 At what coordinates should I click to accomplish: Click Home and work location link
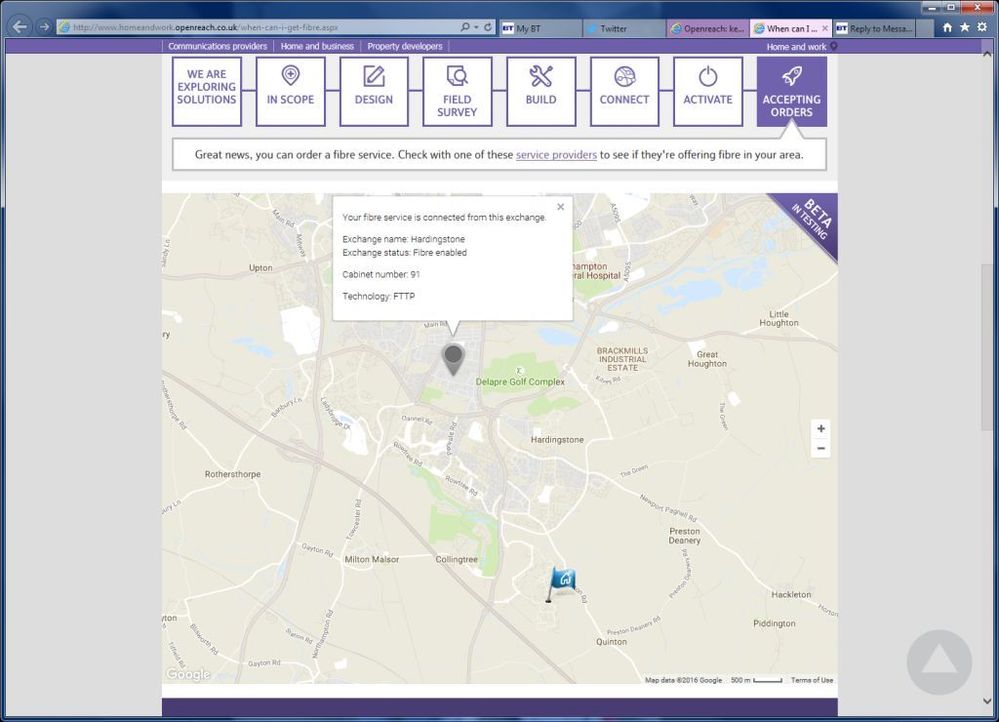click(x=801, y=47)
